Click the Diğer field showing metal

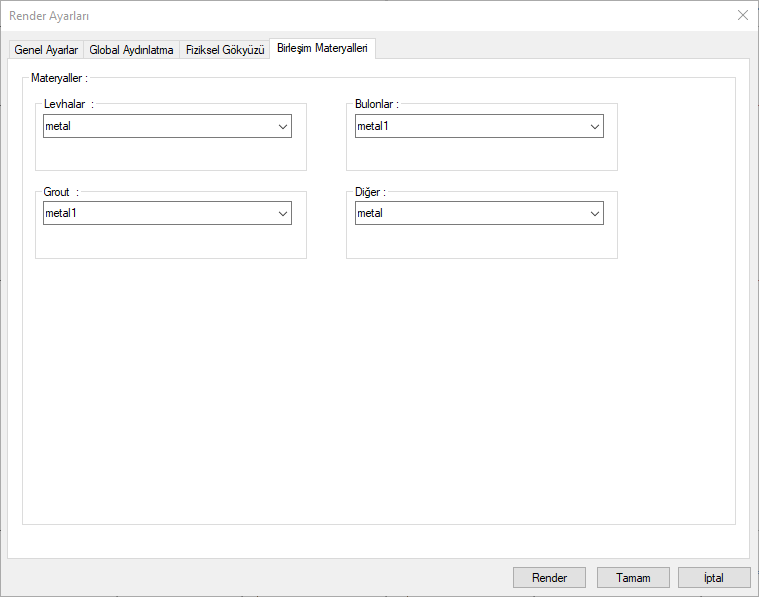pyautogui.click(x=467, y=213)
